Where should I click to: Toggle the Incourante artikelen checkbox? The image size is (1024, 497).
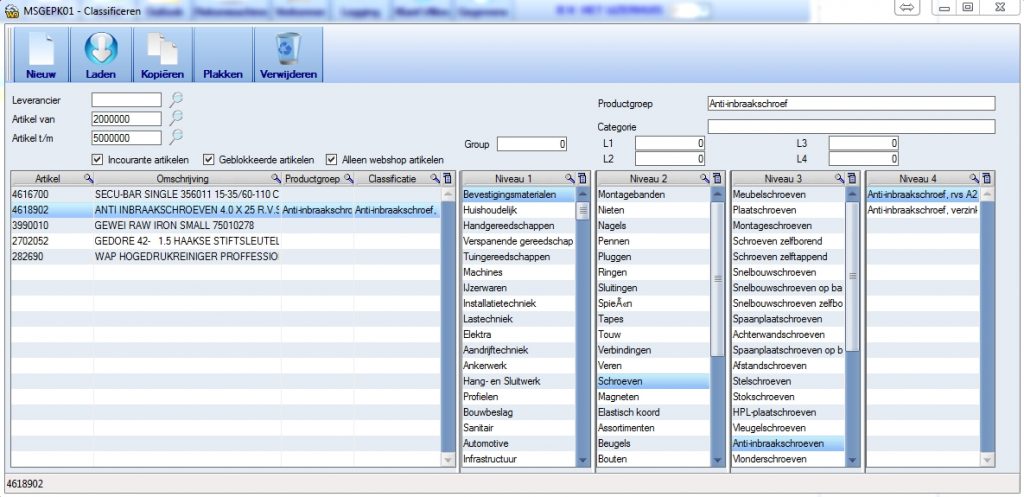coord(97,159)
